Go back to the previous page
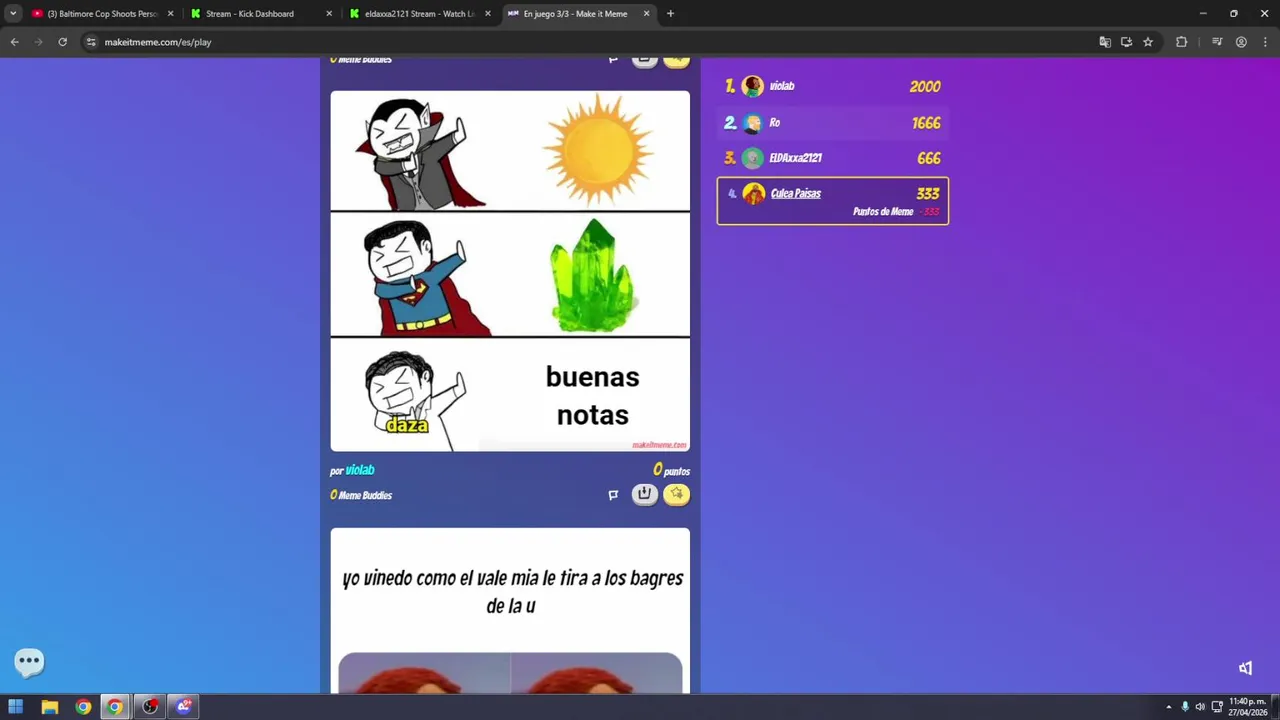The height and width of the screenshot is (720, 1280). pos(14,42)
